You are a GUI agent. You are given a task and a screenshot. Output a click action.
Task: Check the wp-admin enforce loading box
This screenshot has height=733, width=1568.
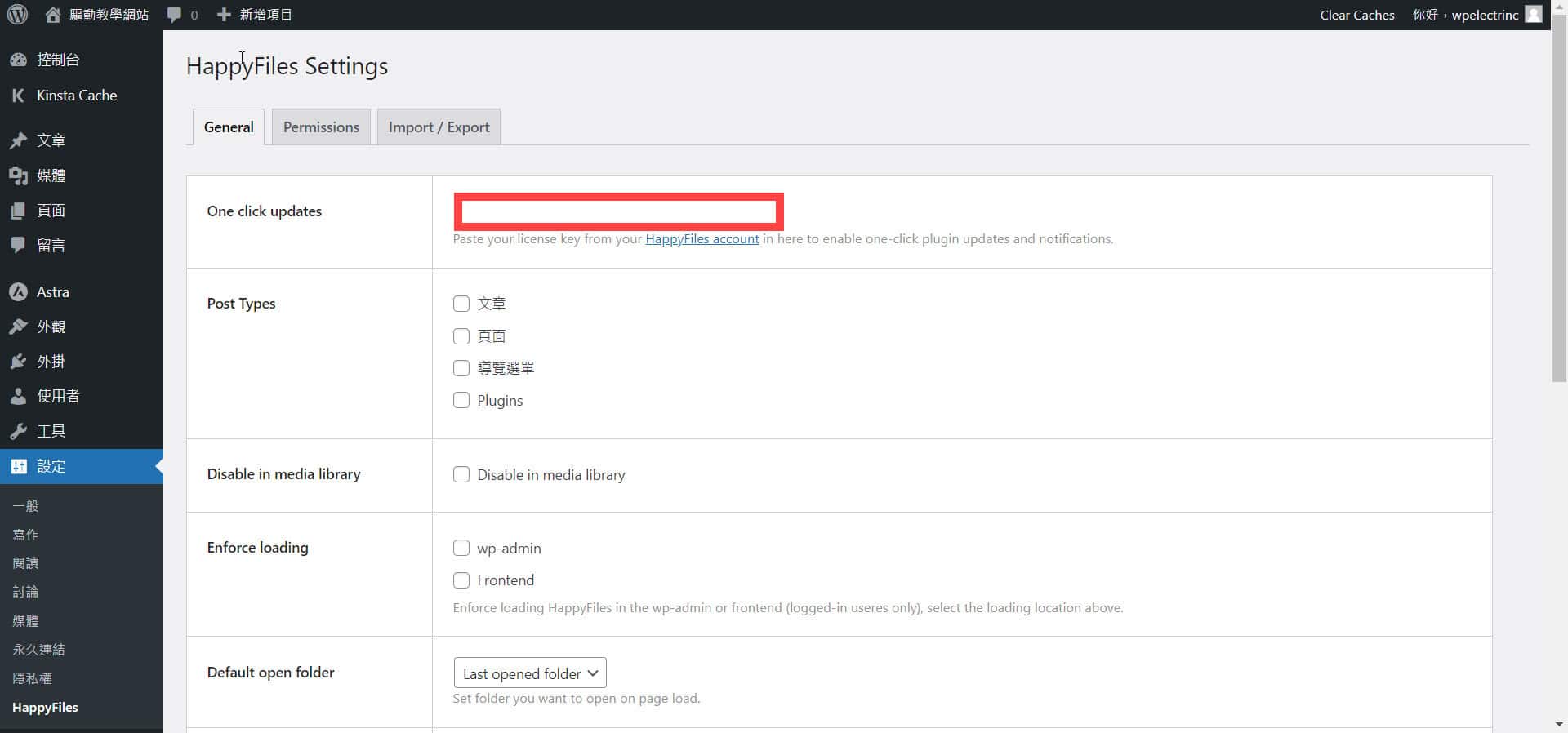point(461,548)
